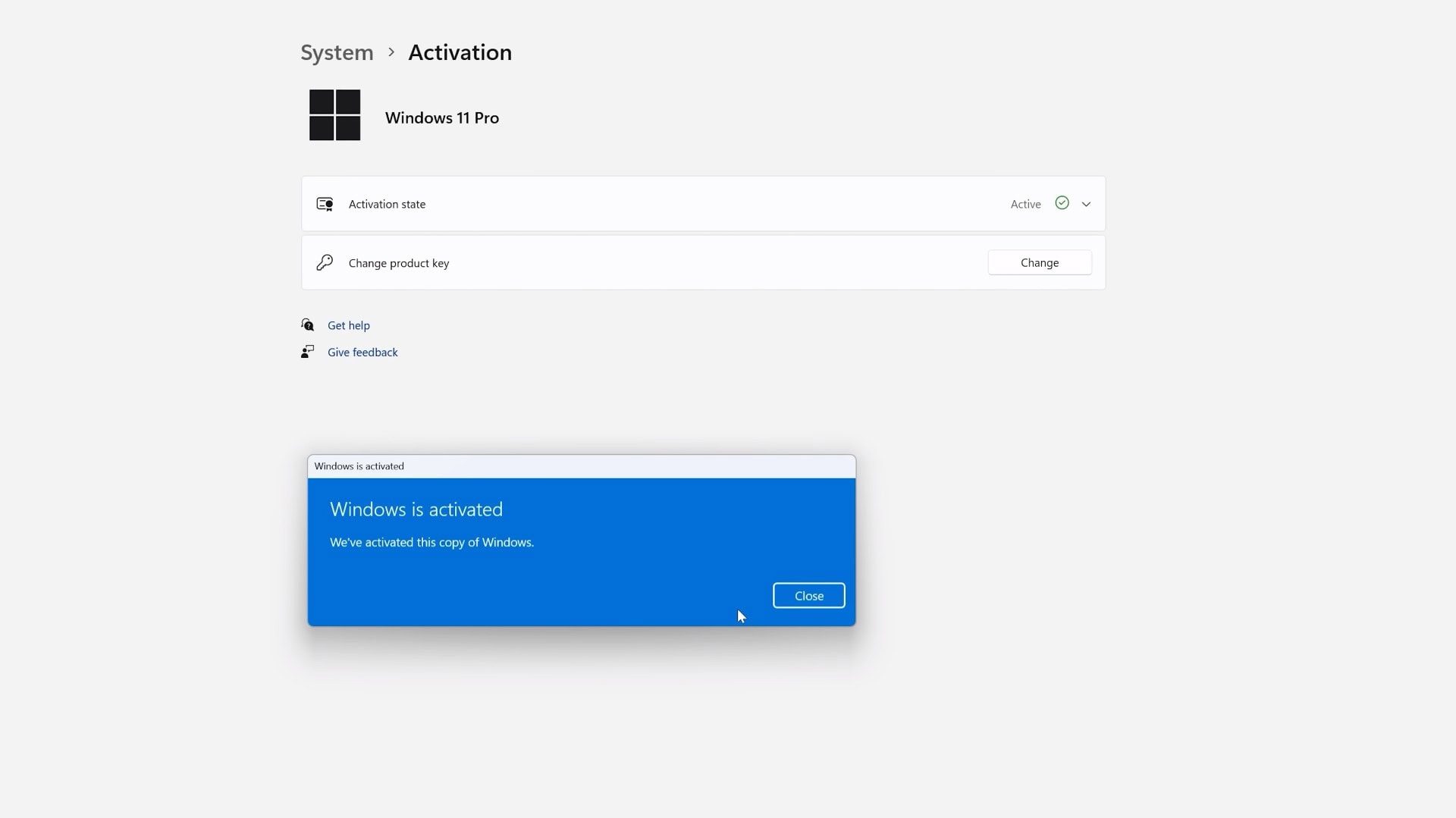Close the Windows is activated dialog

(x=808, y=596)
